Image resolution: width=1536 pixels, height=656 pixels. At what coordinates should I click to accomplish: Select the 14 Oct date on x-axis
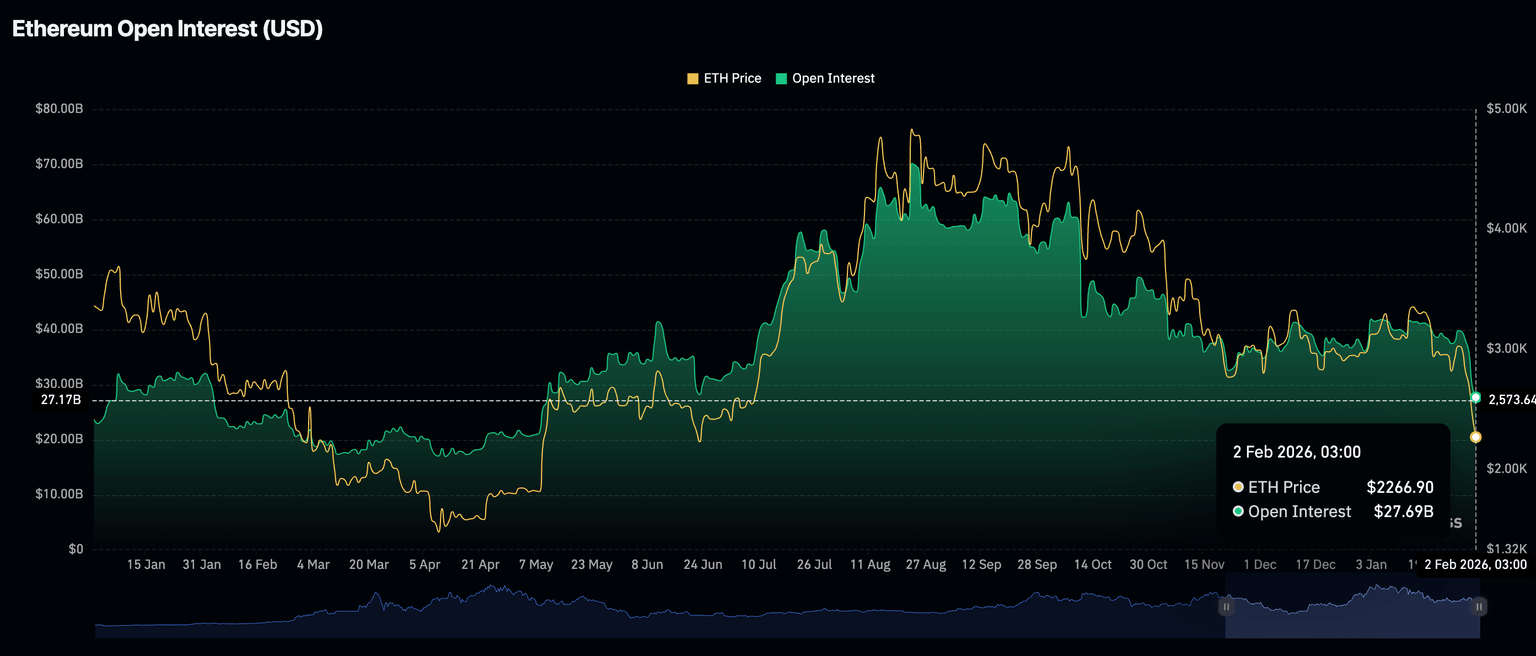[1093, 565]
